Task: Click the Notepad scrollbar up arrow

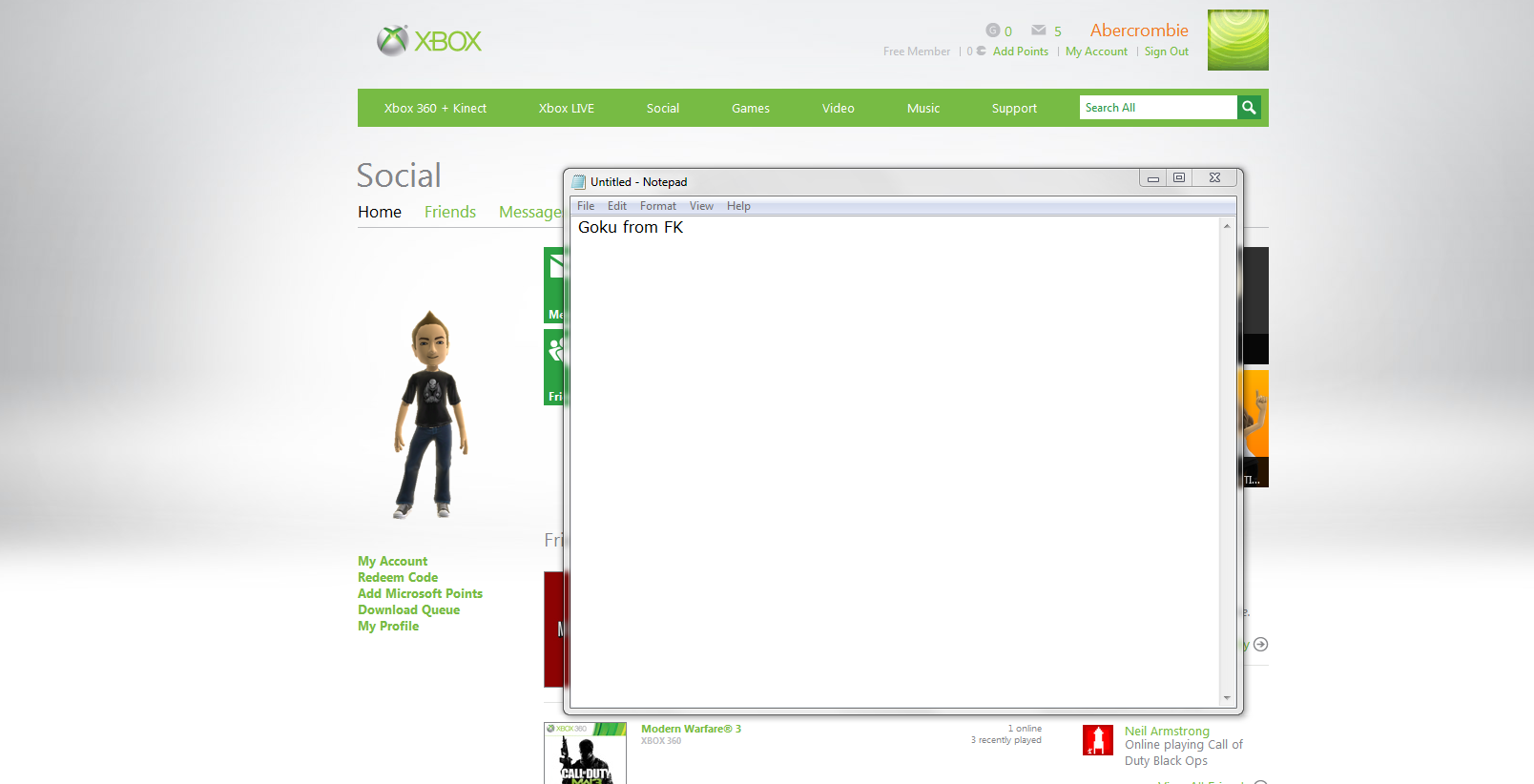Action: tap(1227, 226)
